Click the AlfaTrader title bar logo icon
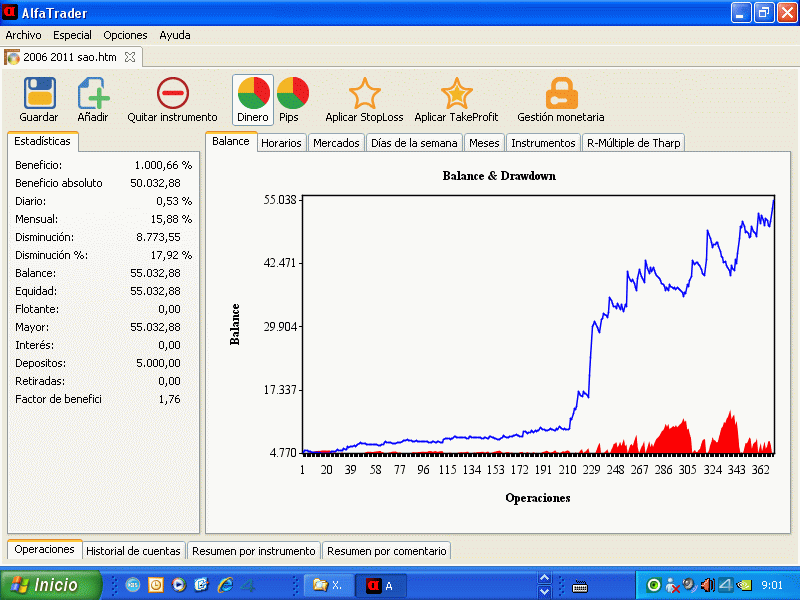The image size is (800, 600). click(9, 11)
